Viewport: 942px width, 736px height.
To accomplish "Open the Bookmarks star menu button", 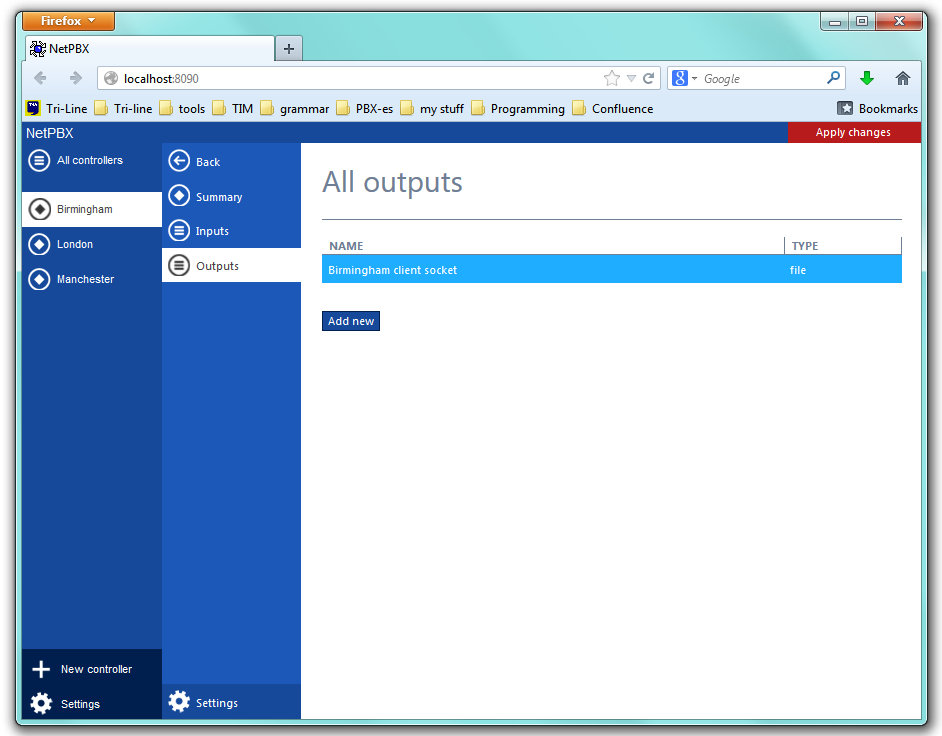I will coord(878,108).
